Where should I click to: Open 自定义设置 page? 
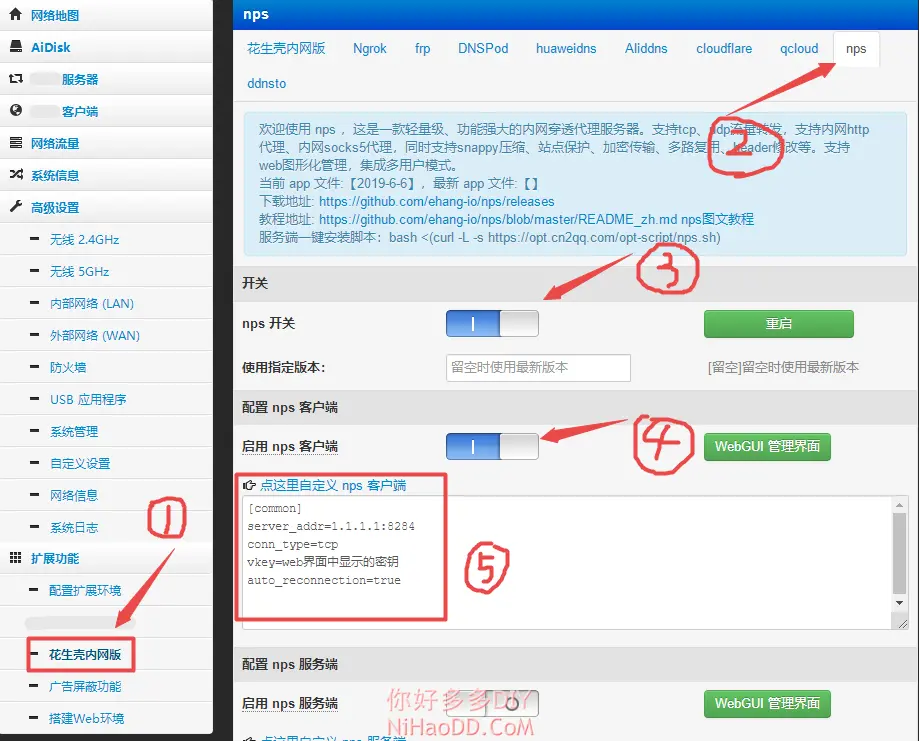tap(80, 463)
